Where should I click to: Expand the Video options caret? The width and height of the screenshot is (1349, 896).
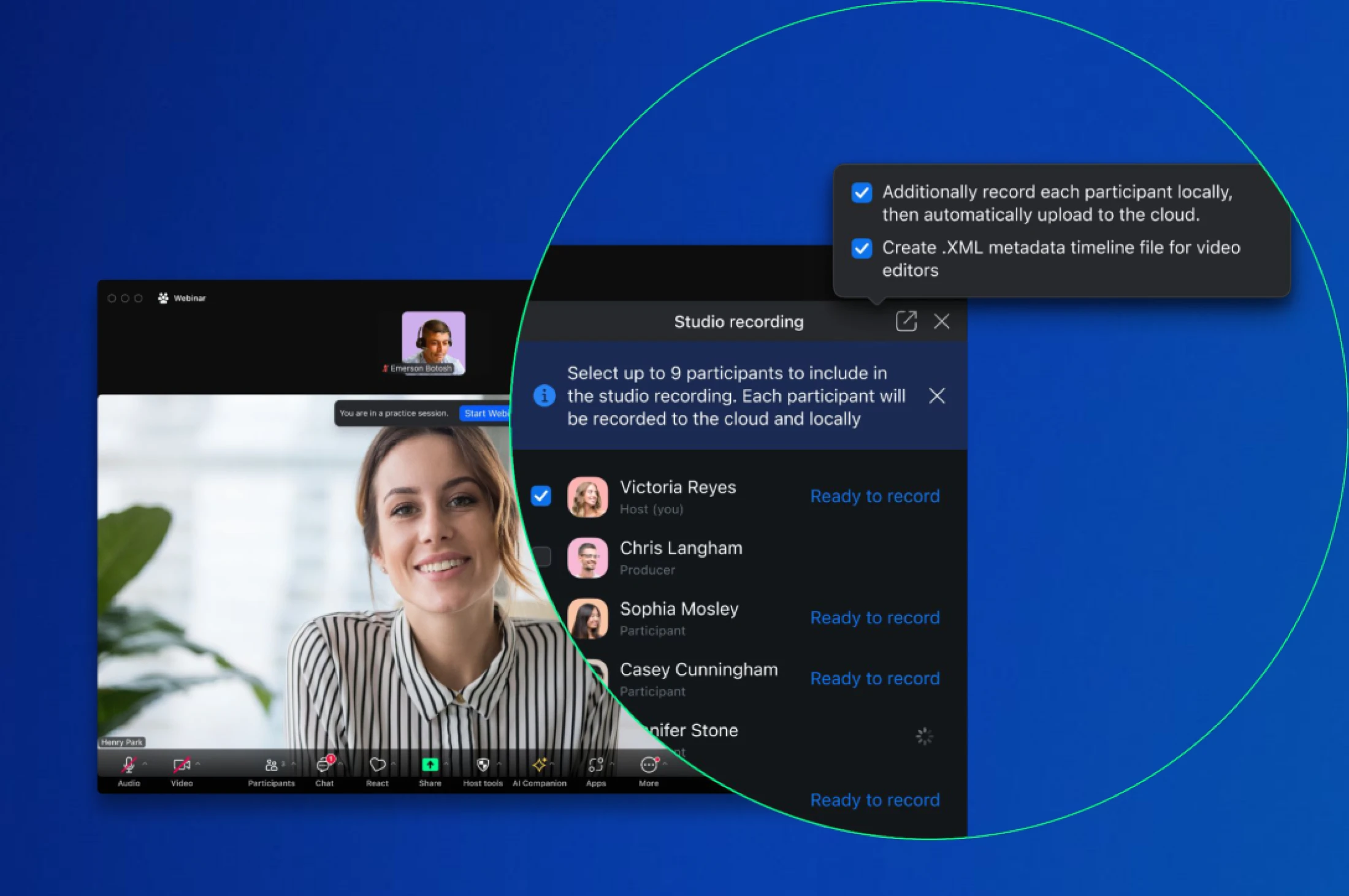click(197, 764)
